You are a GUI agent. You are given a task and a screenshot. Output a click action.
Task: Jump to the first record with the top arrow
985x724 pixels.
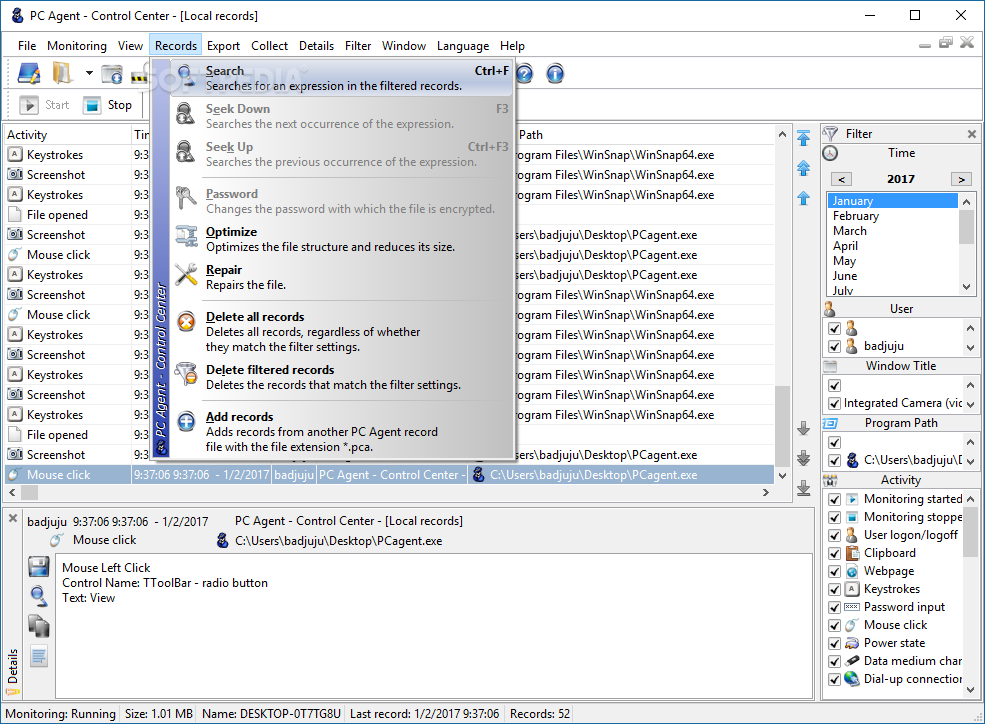tap(803, 138)
